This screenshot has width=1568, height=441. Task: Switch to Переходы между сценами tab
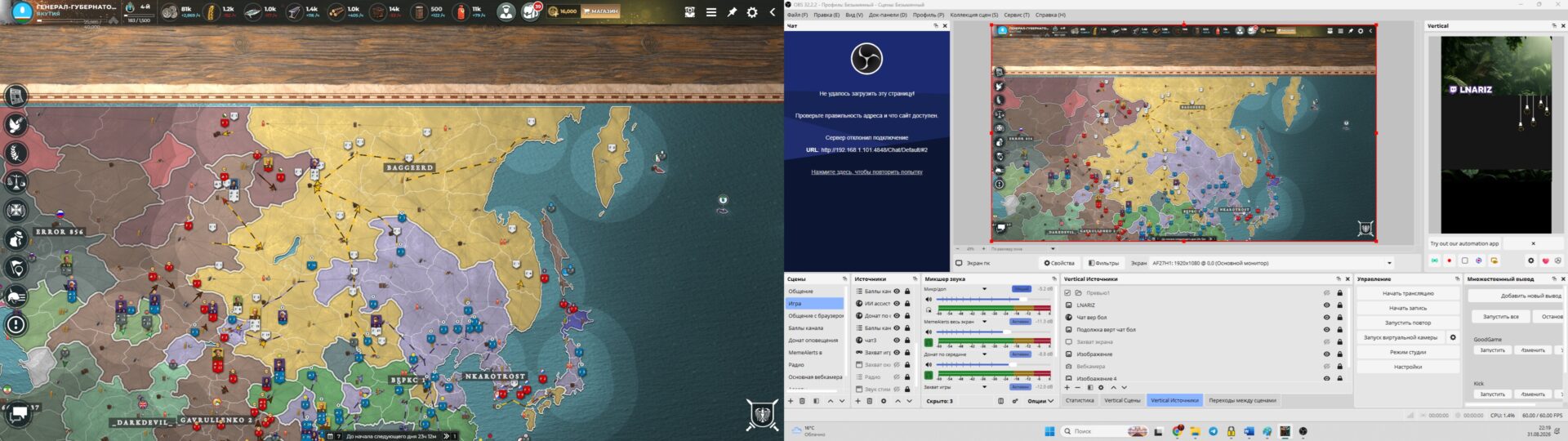point(1242,400)
